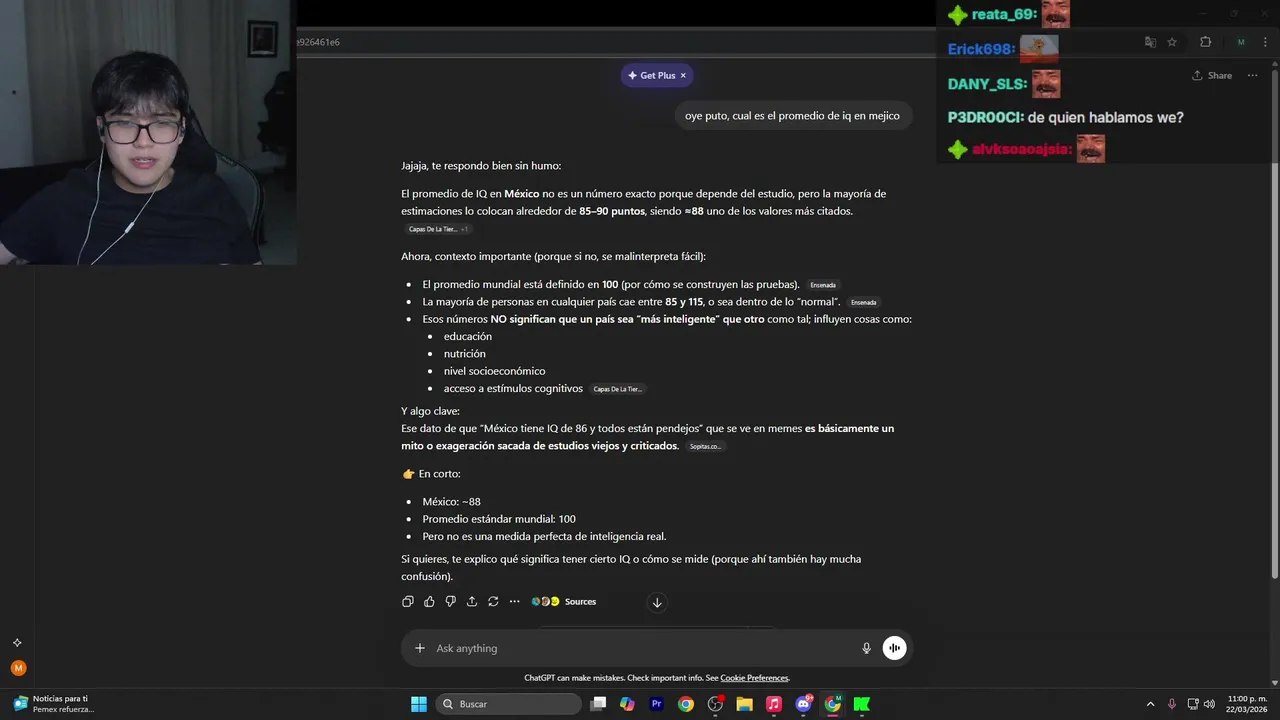Open the three-dot more actions below the response
This screenshot has width=1280, height=720.
pos(515,601)
